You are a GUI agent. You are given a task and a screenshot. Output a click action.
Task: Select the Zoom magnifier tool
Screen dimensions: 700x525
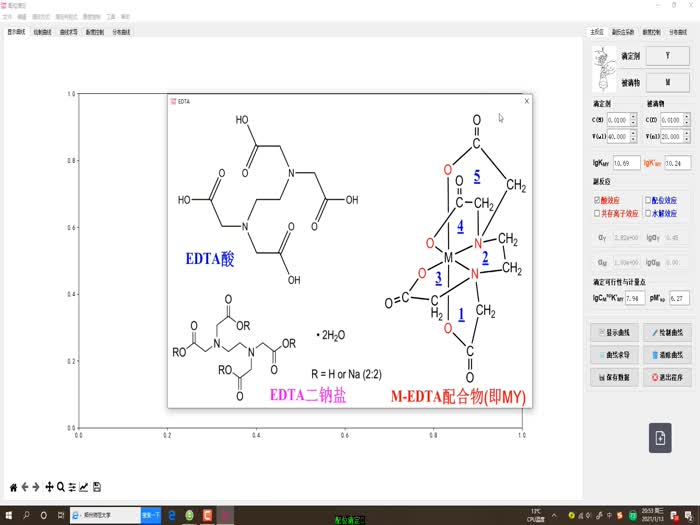click(x=61, y=487)
